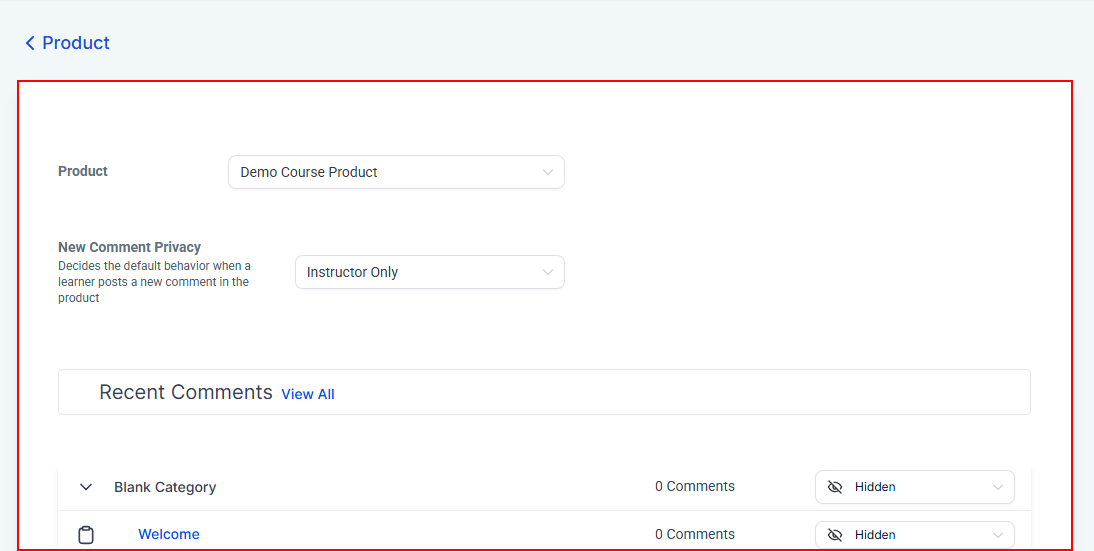
Task: Click the arrow on Blank Category visibility selector
Action: point(997,487)
